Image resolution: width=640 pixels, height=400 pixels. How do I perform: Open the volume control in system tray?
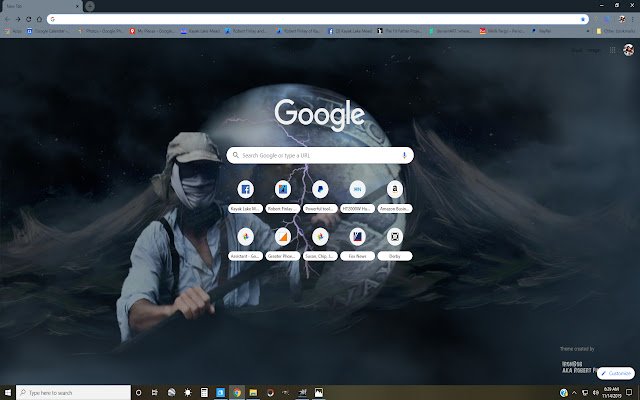point(596,393)
